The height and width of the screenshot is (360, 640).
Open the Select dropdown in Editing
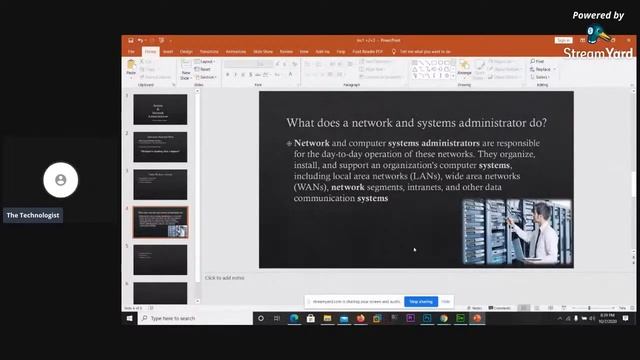(540, 77)
